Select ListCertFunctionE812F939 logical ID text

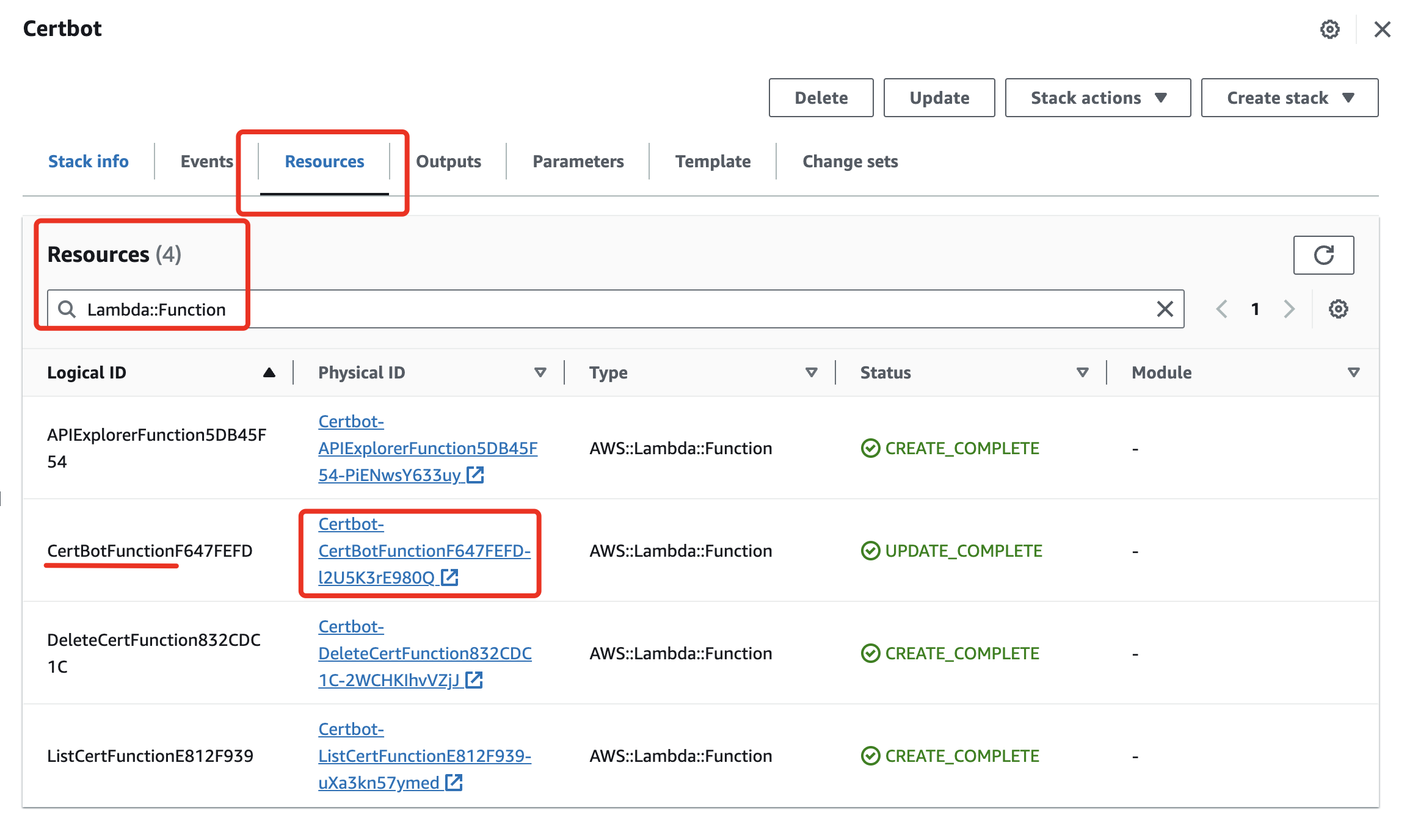coord(150,756)
